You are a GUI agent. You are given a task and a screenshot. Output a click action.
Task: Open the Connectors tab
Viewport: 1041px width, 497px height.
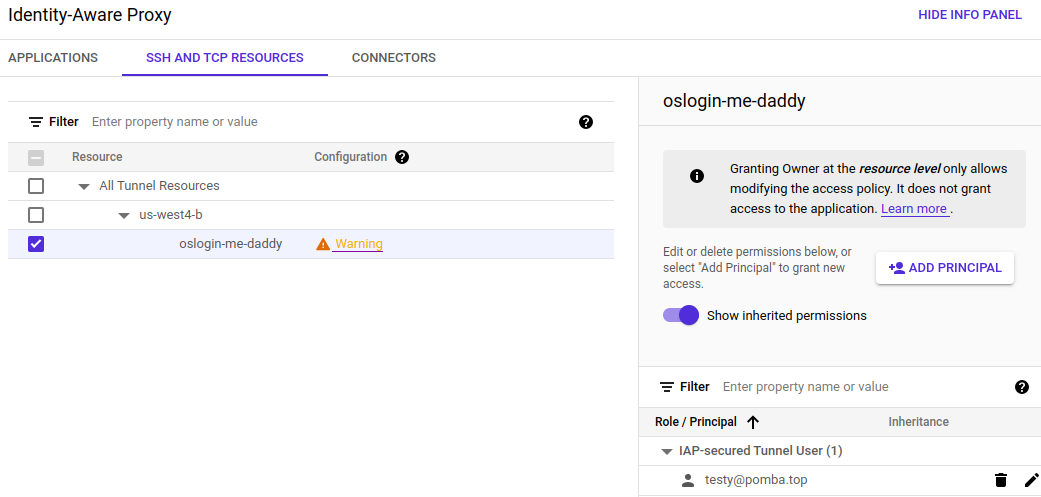394,58
